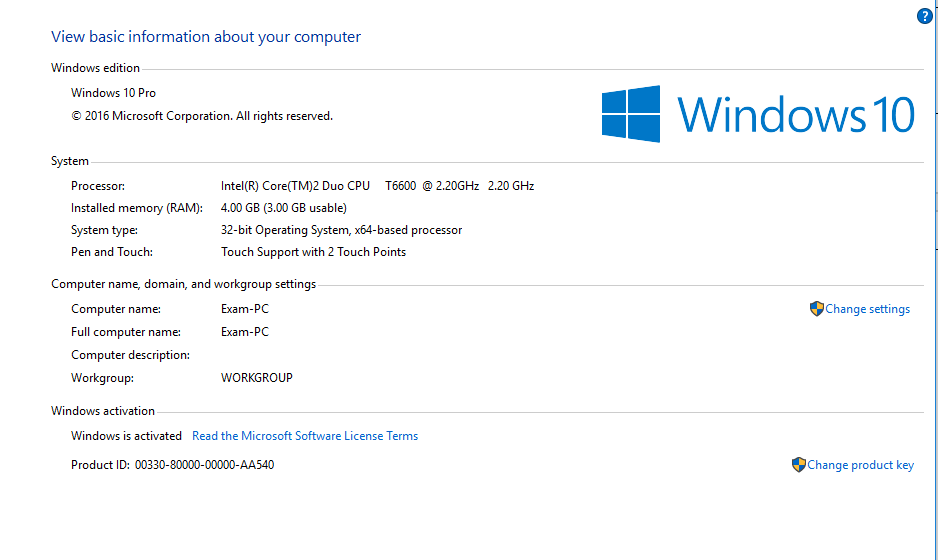Click the shield icon beside Change settings

pos(817,309)
